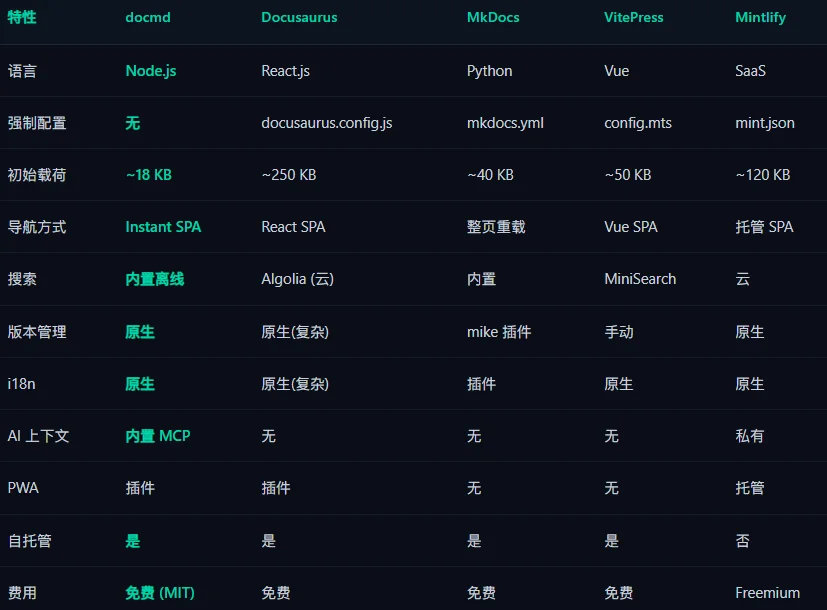Select the Vue language cell
This screenshot has width=827, height=610.
click(x=617, y=71)
